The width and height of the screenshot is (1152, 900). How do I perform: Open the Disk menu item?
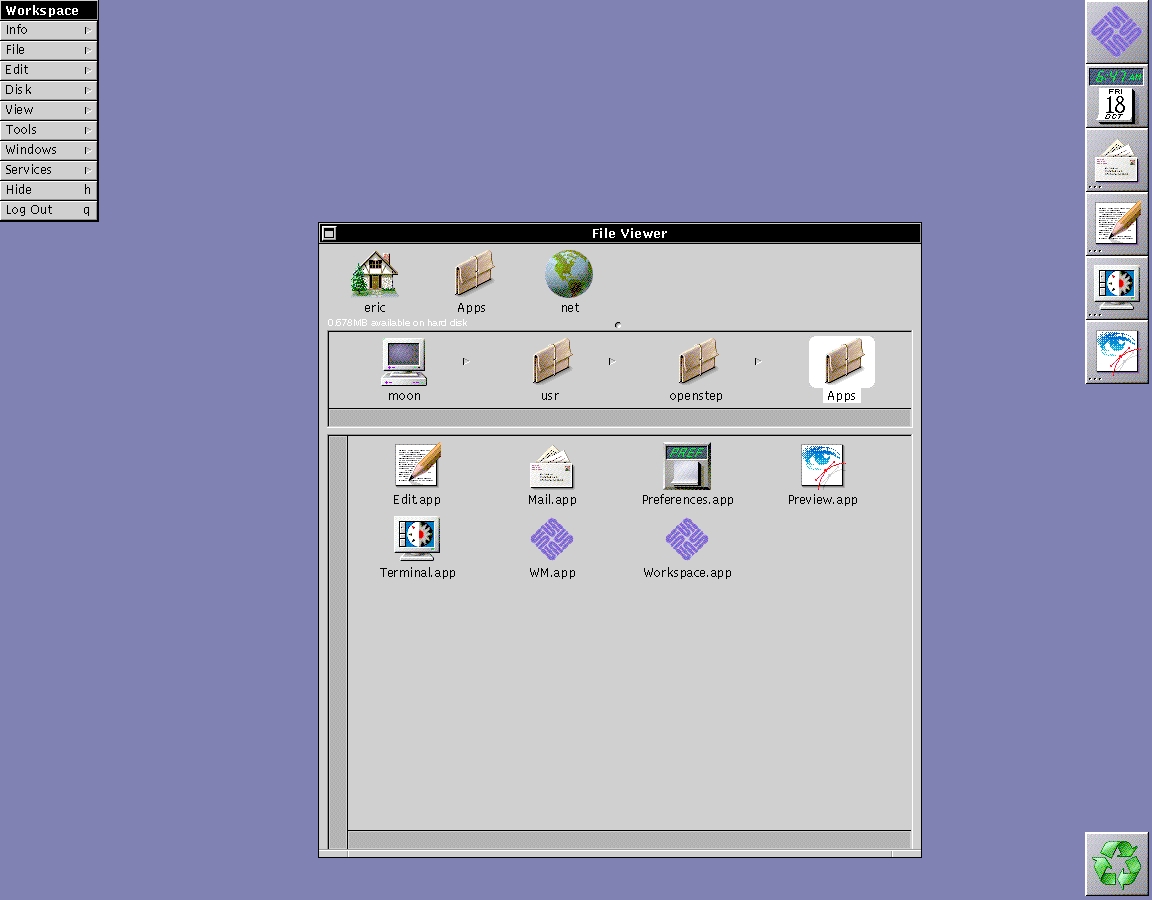[x=48, y=90]
